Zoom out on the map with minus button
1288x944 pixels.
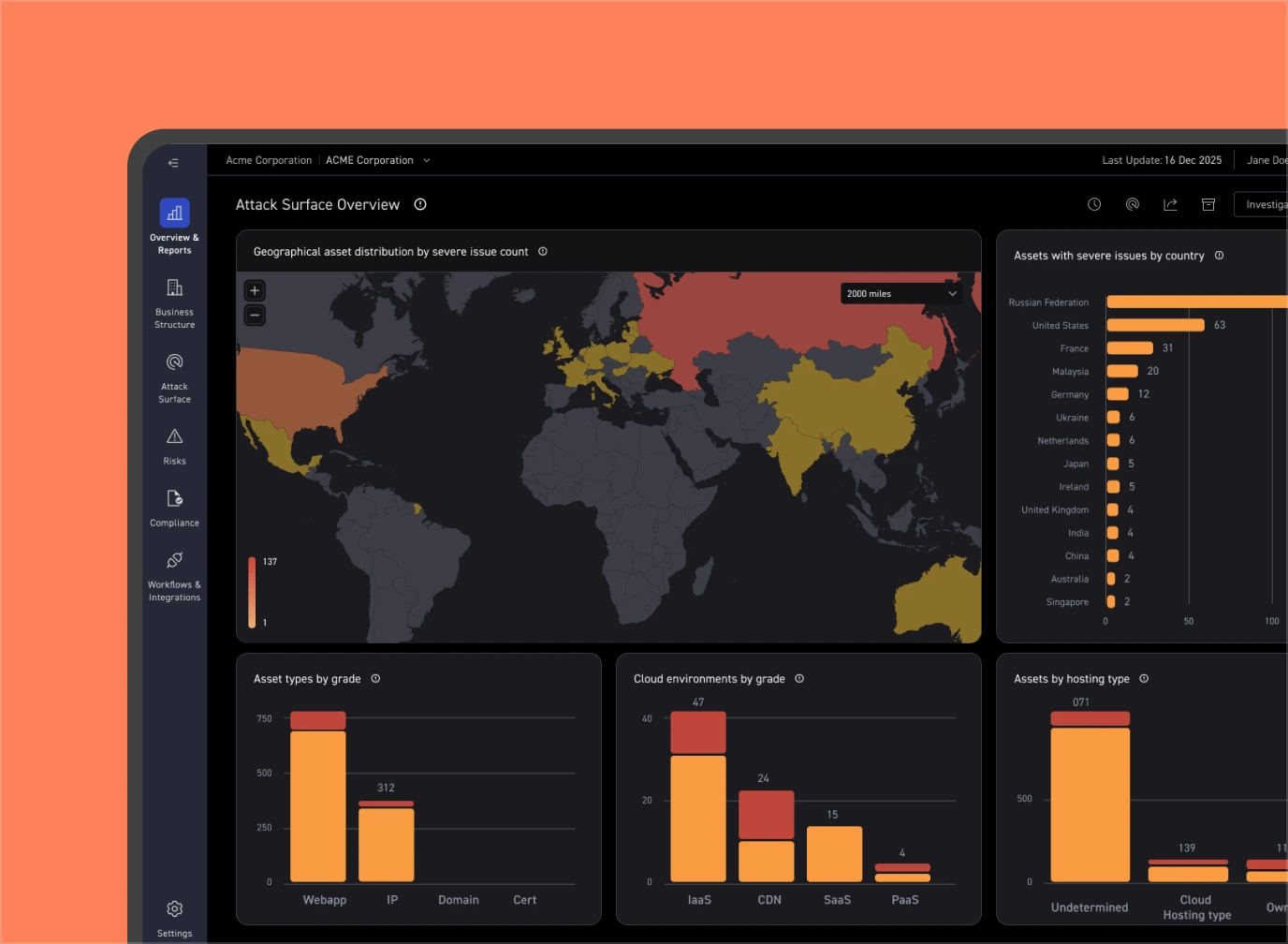[255, 316]
